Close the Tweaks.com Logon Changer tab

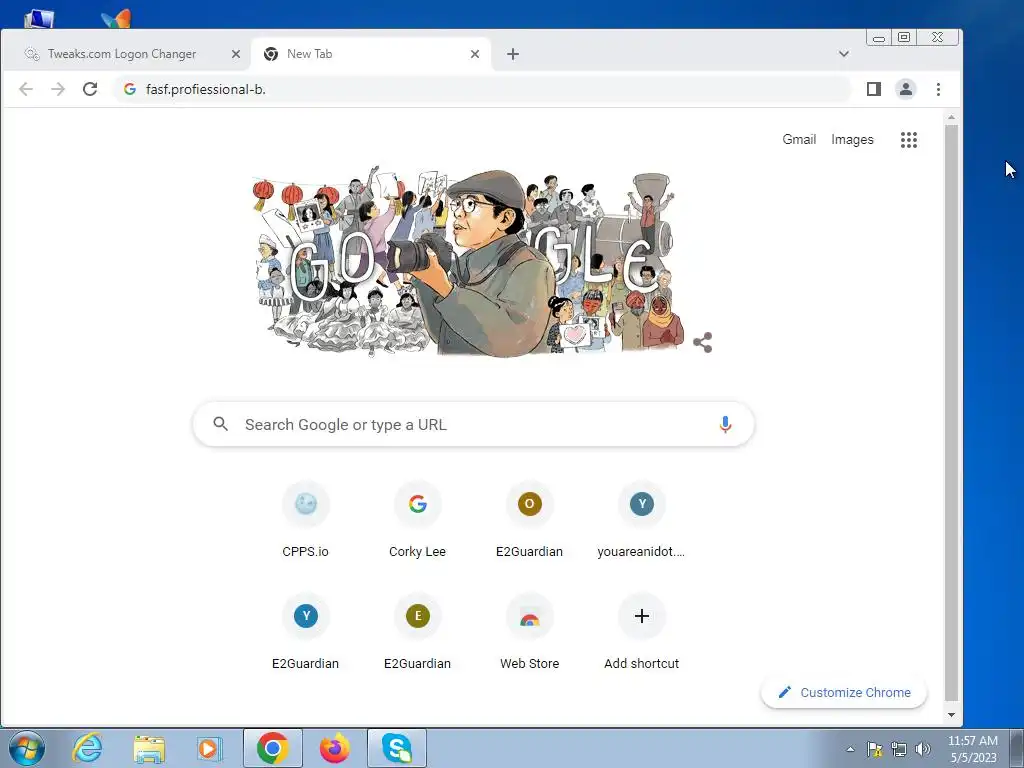[x=236, y=54]
